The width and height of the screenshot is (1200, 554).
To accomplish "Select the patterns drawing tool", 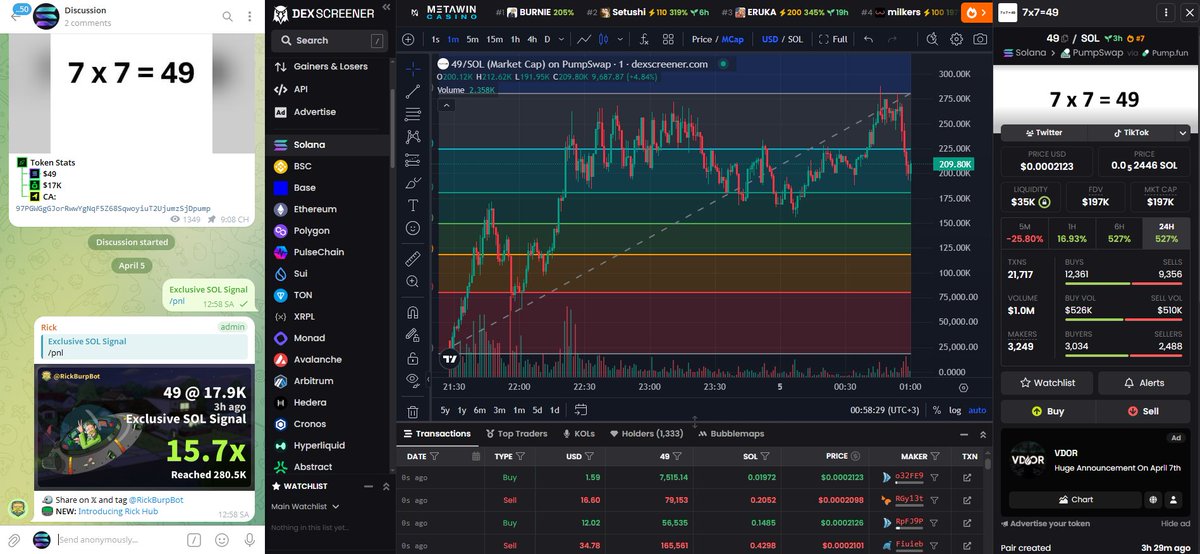I will coord(414,137).
